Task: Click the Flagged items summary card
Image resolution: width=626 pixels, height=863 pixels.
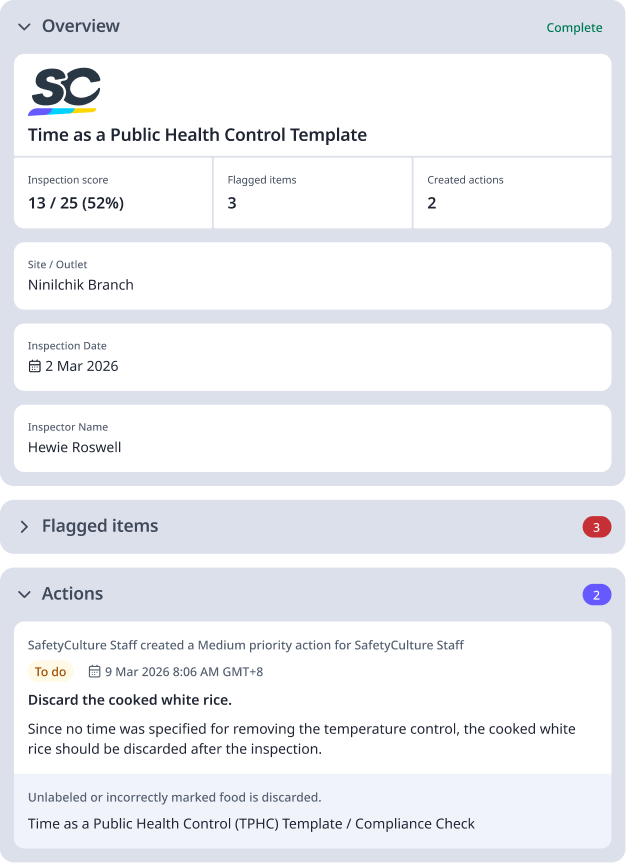Action: [311, 193]
